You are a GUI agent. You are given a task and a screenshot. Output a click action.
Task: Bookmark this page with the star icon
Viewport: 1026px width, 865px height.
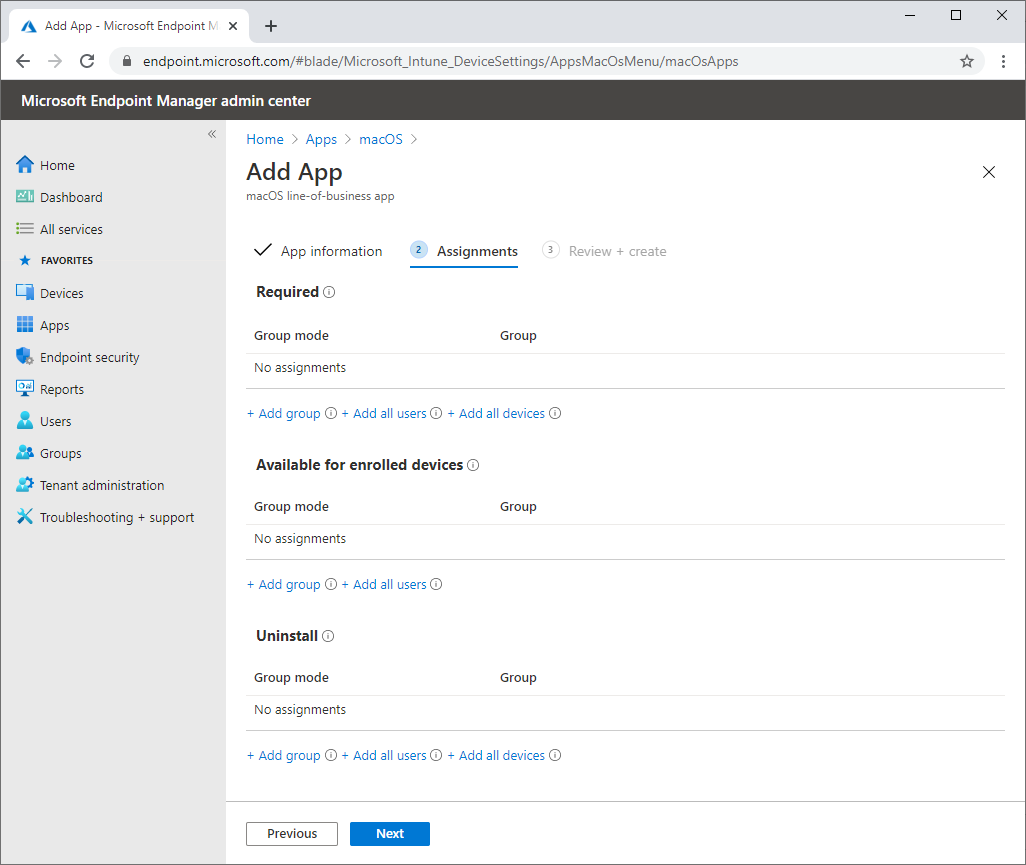966,62
